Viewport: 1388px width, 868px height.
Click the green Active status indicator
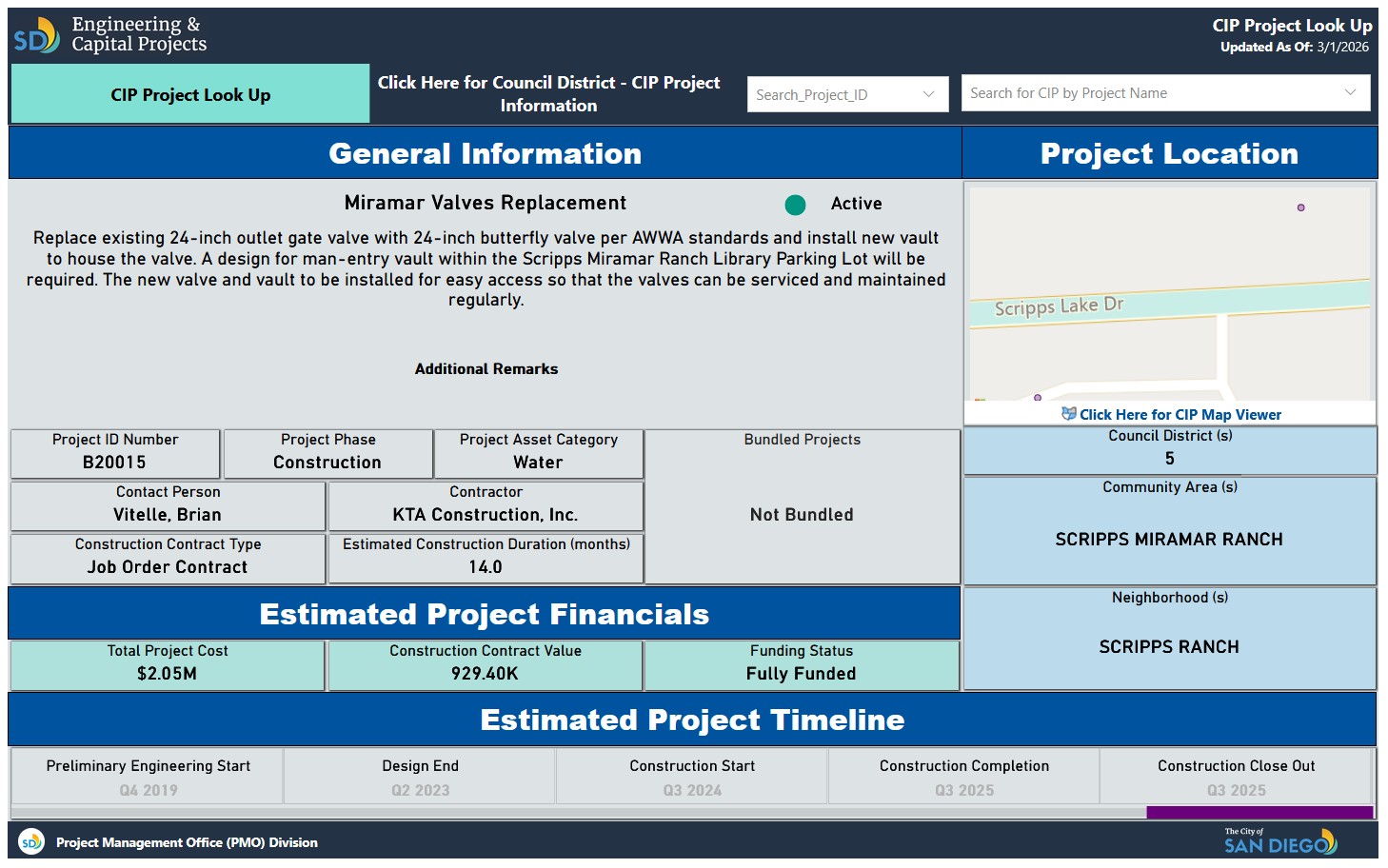click(795, 205)
